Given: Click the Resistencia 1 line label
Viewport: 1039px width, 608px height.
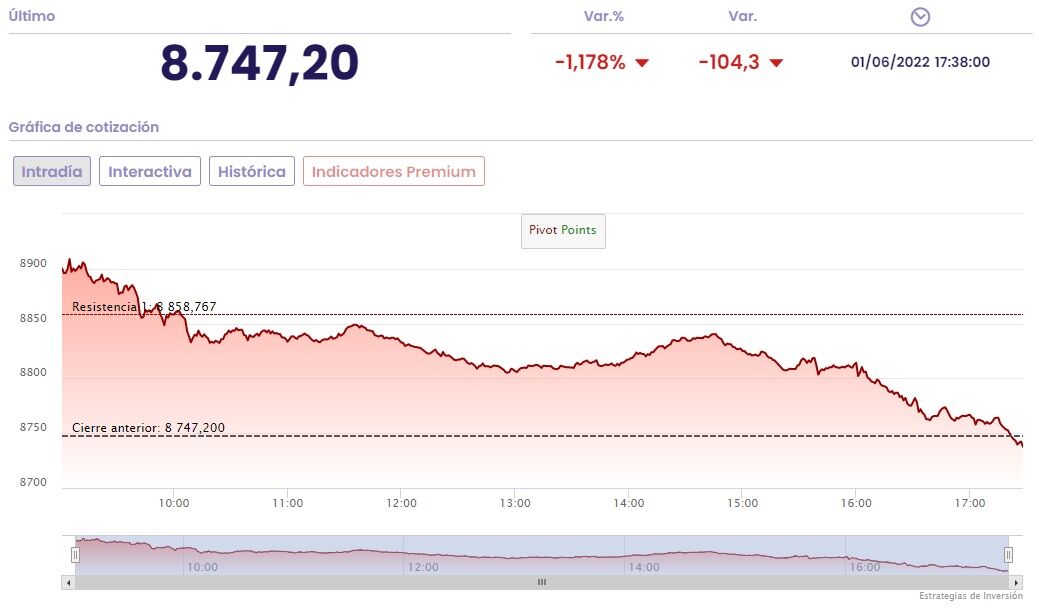Looking at the screenshot, I should [144, 307].
